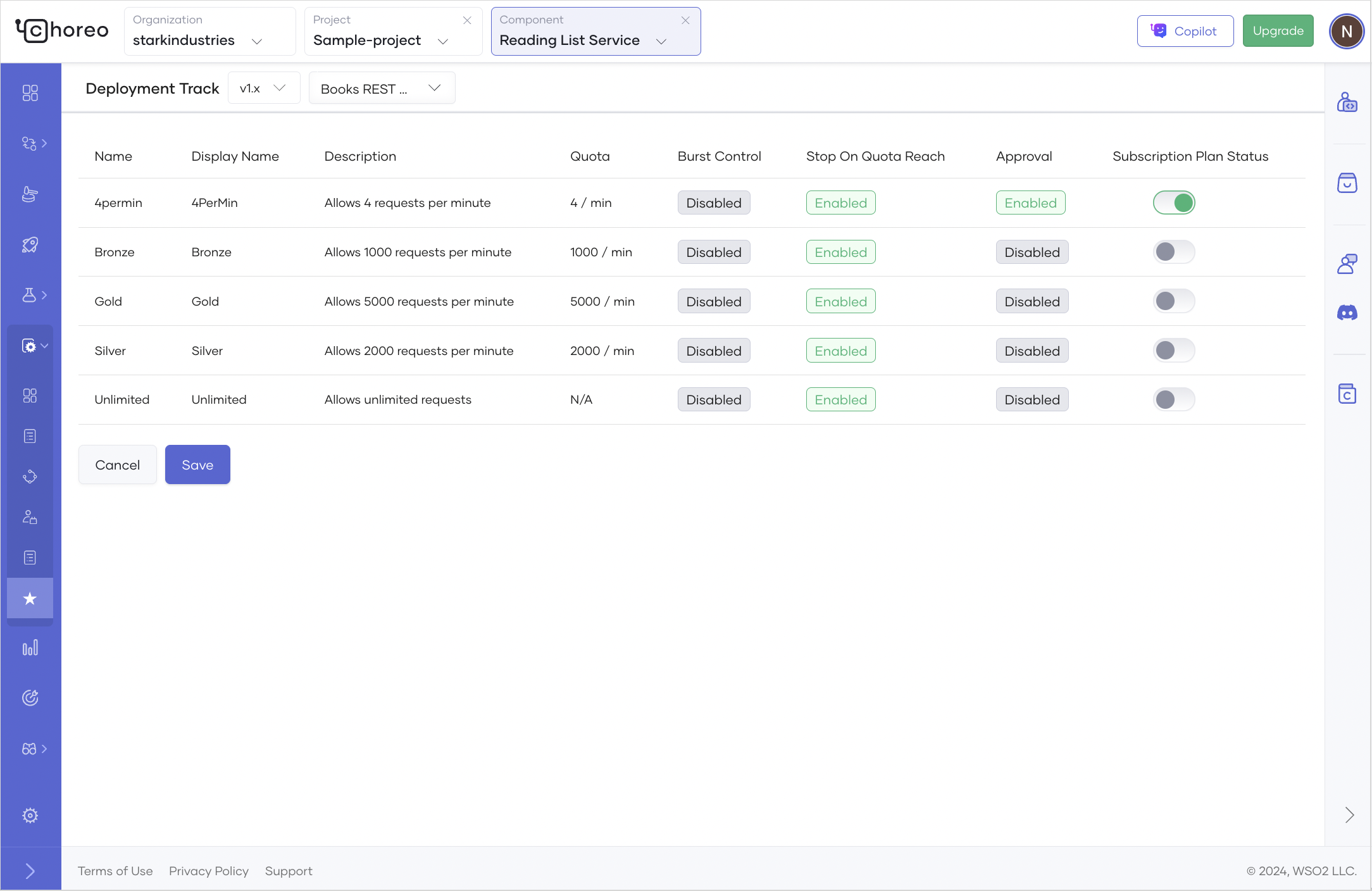
Task: Disable the 4permin subscription plan toggle
Action: (x=1174, y=202)
